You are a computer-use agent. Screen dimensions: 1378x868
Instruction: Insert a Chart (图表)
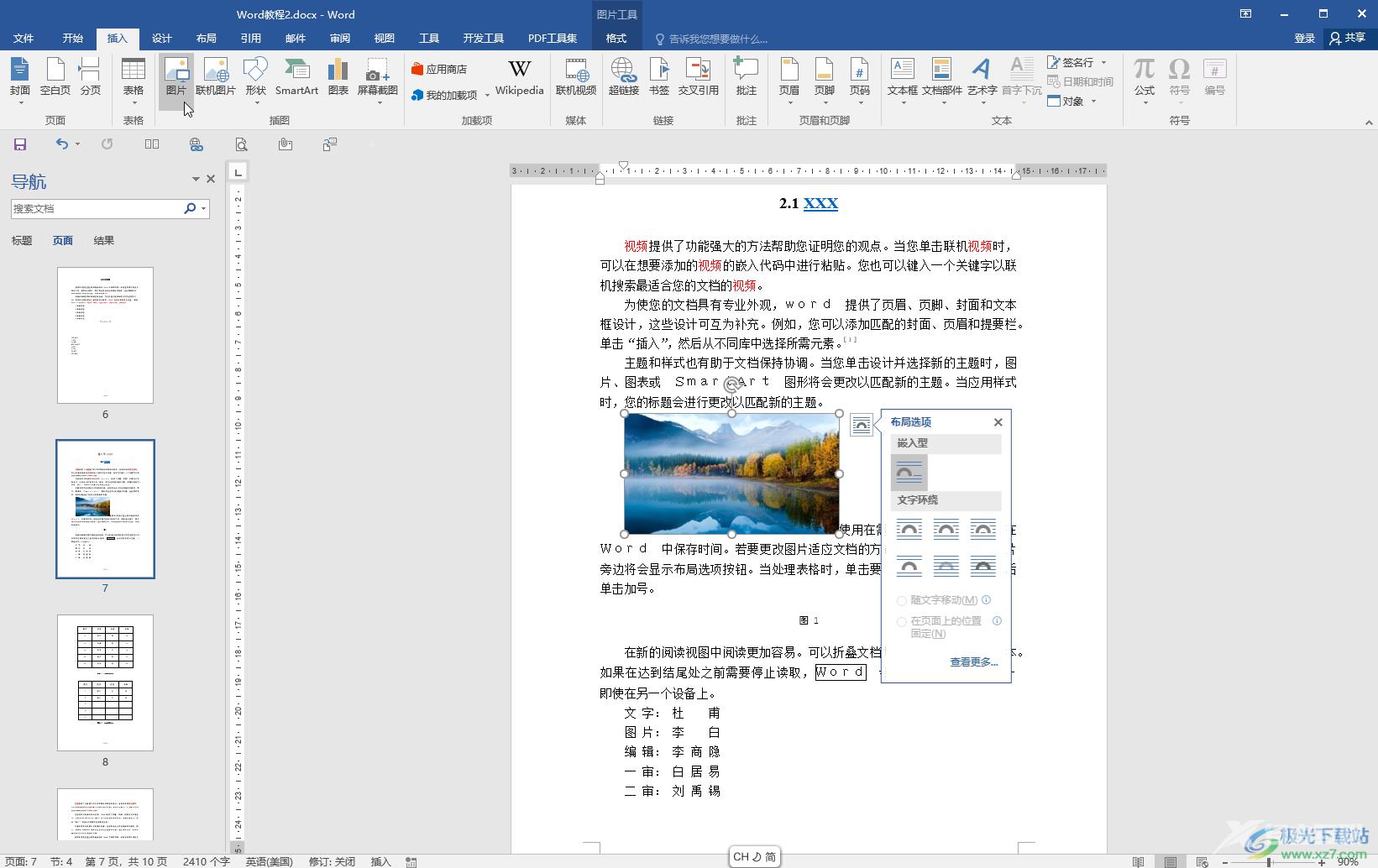pos(338,77)
